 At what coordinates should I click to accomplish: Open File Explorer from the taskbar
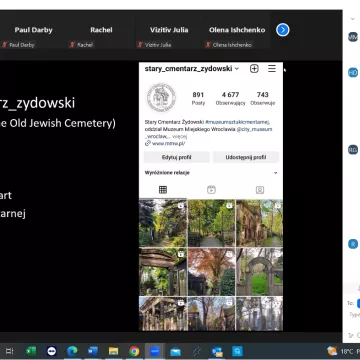click(x=113, y=351)
